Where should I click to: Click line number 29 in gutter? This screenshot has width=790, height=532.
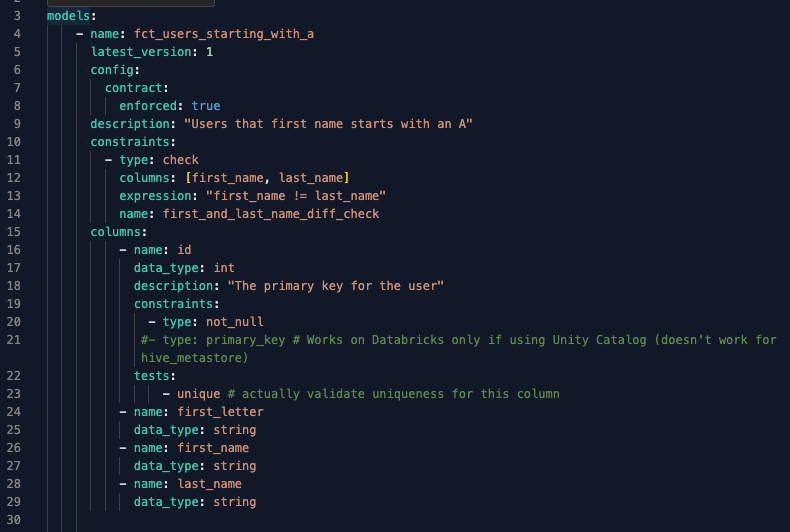14,502
